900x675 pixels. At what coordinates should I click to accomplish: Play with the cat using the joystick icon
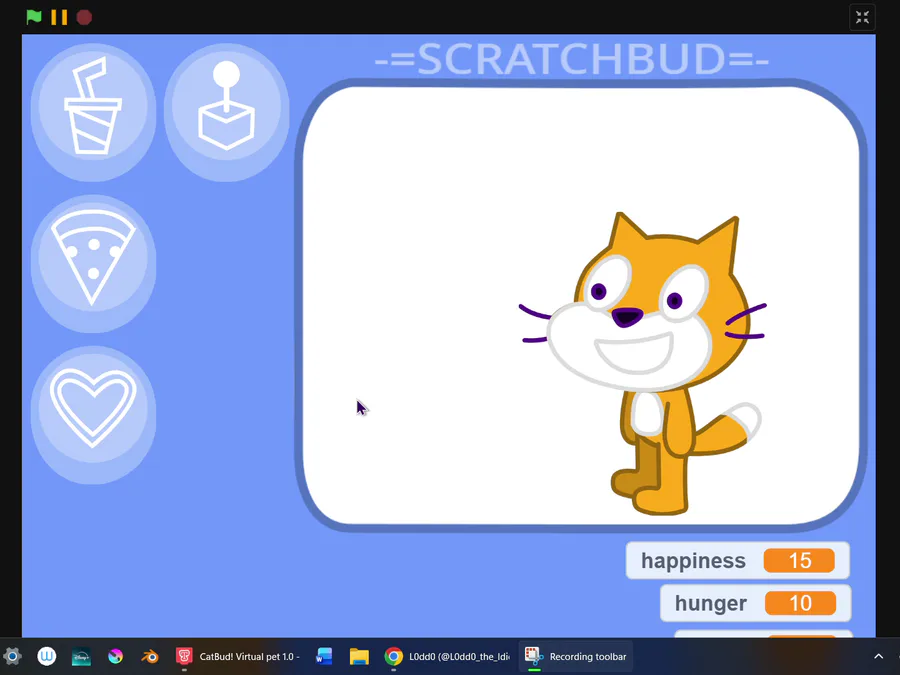[227, 110]
